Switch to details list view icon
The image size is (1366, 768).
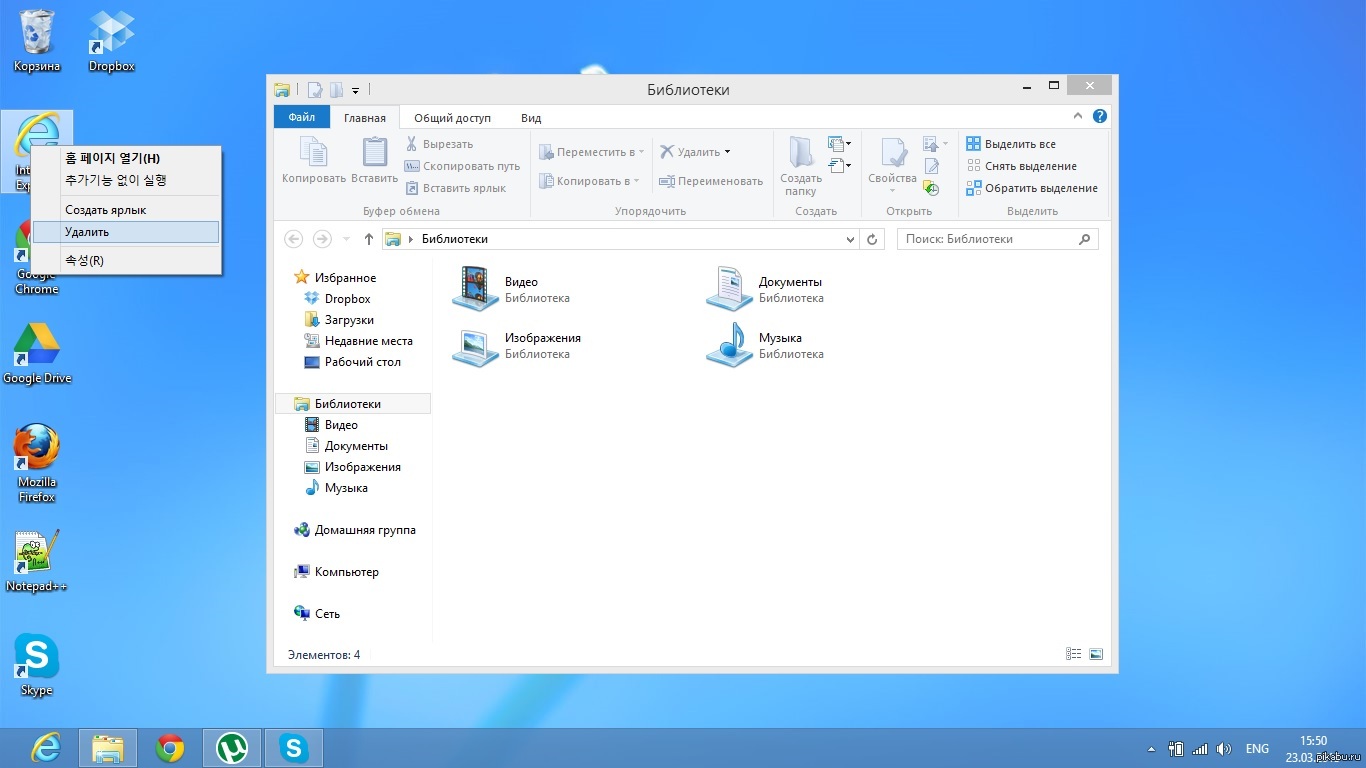point(1074,654)
